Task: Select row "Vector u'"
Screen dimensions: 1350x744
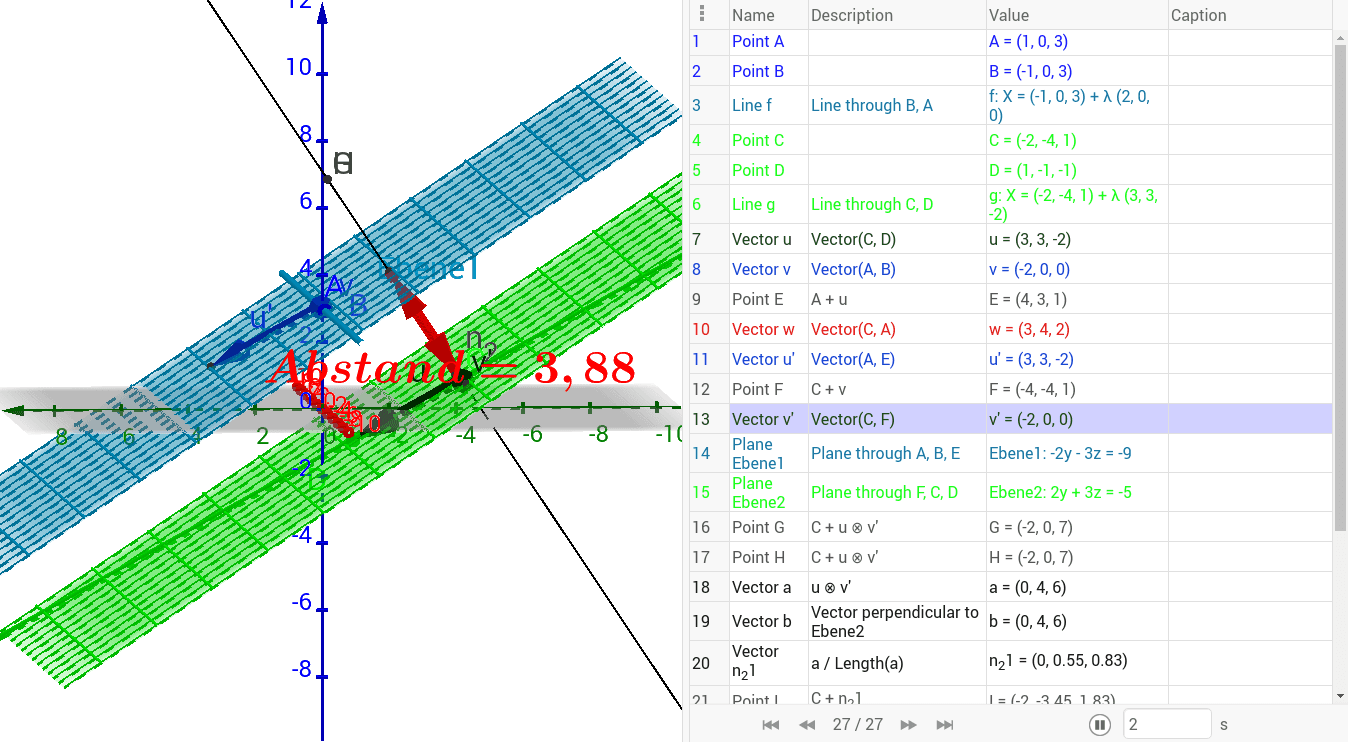Action: coord(1010,359)
